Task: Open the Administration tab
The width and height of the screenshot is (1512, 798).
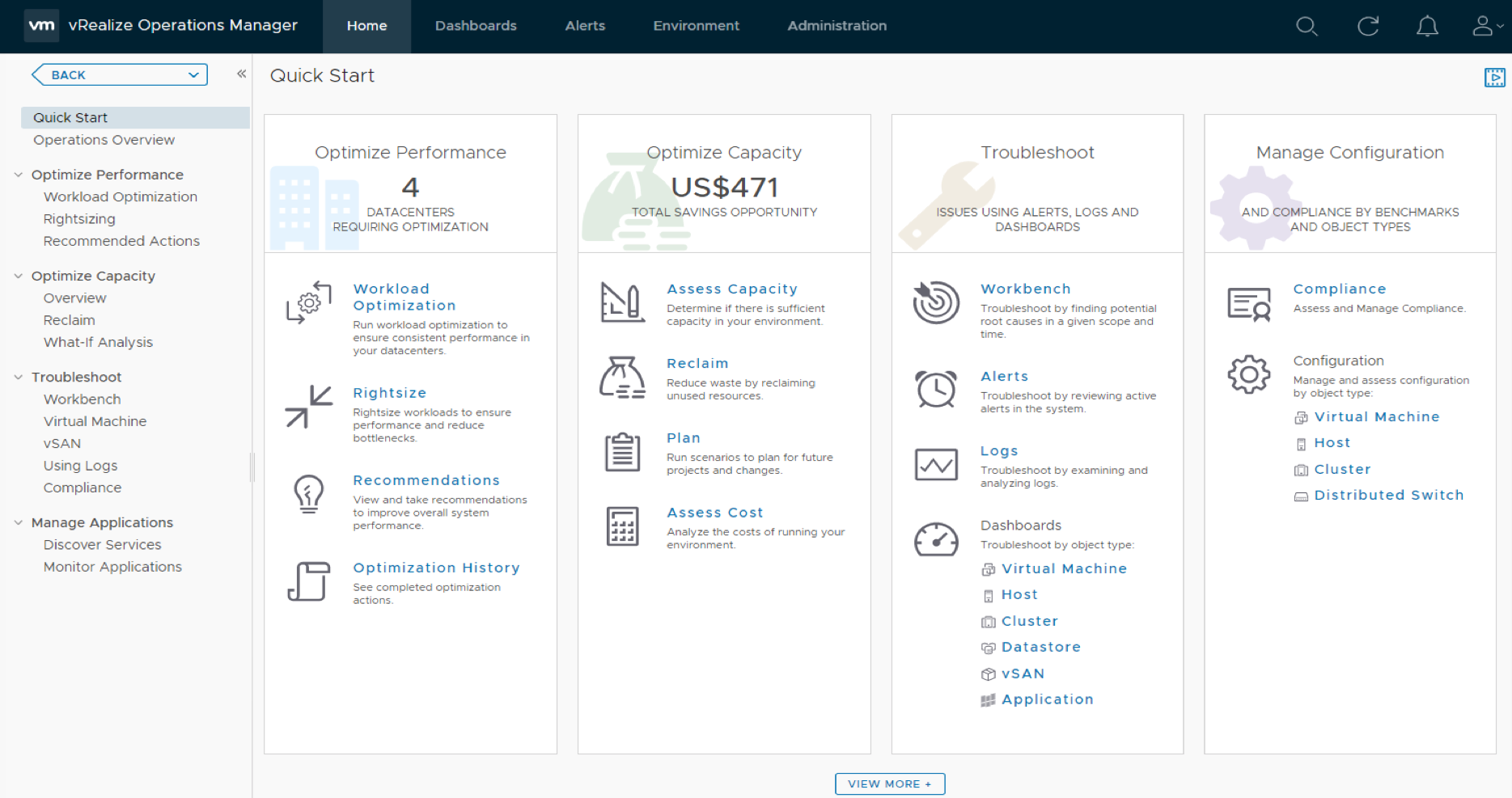Action: (x=836, y=27)
